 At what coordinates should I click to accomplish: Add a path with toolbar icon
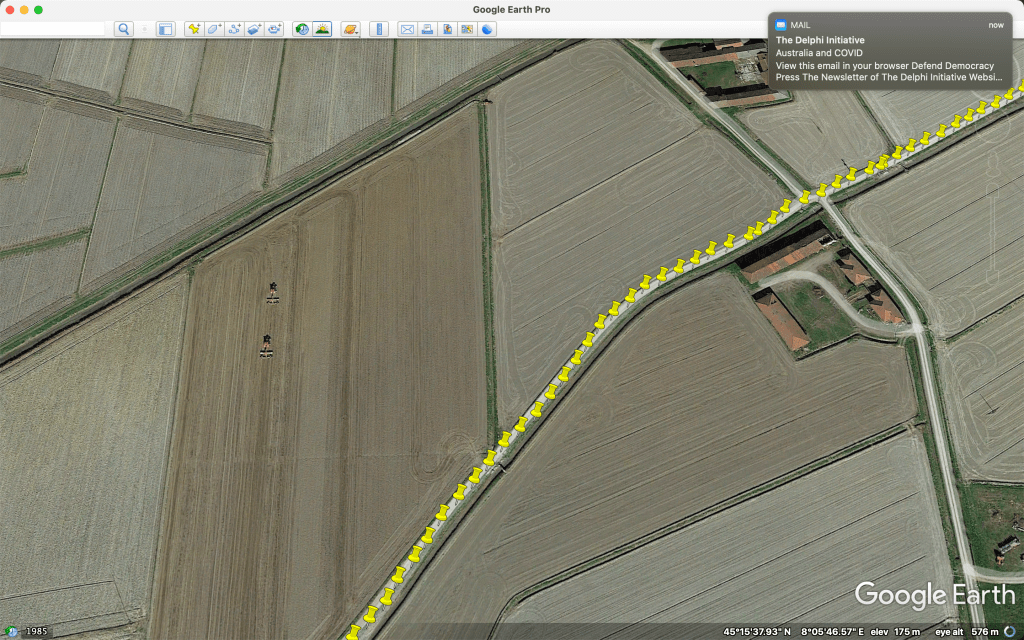234,29
